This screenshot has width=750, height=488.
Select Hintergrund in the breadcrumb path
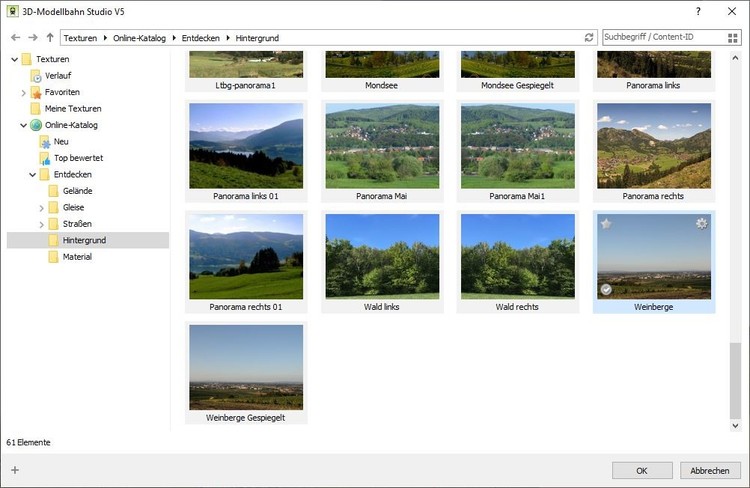pos(257,38)
